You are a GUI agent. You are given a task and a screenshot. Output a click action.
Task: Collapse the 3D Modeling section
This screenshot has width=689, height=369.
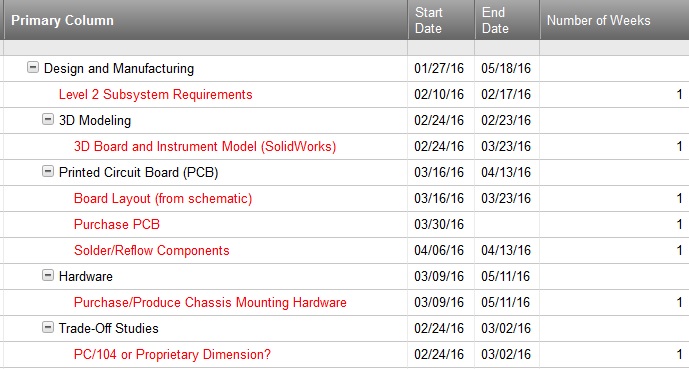point(48,119)
